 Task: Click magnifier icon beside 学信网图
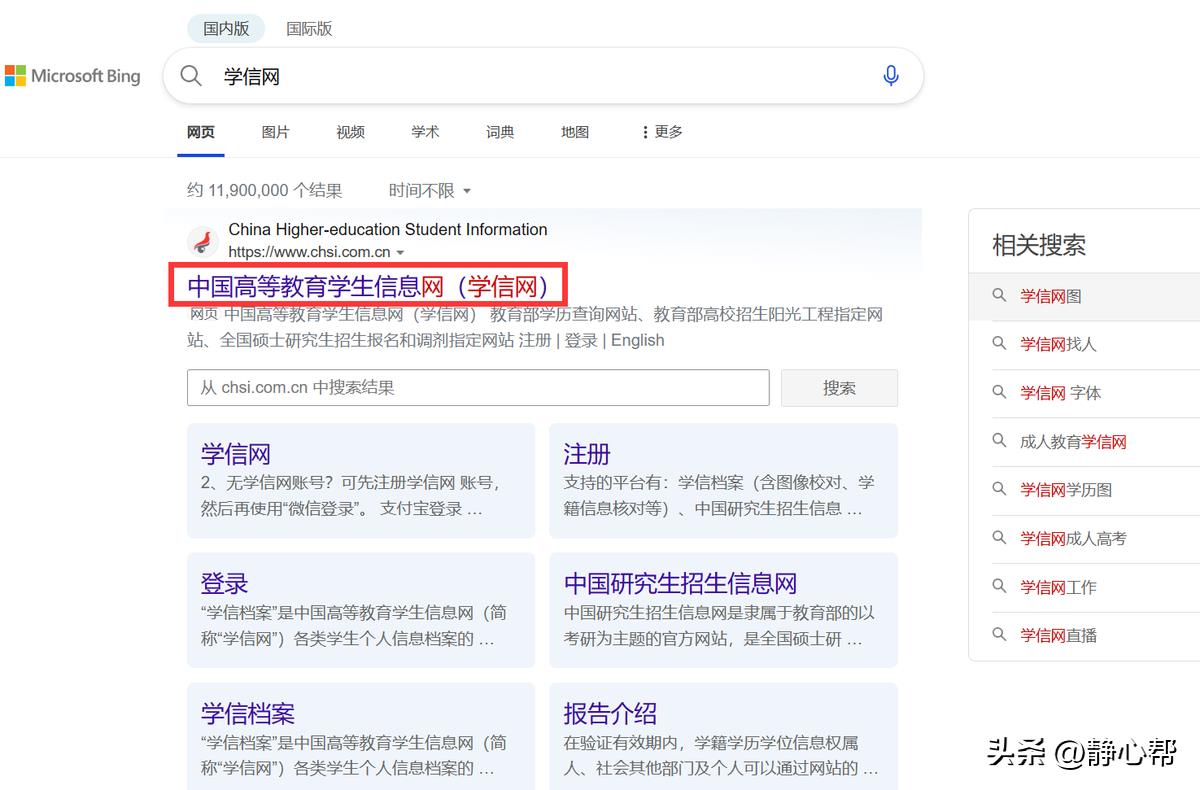click(999, 295)
